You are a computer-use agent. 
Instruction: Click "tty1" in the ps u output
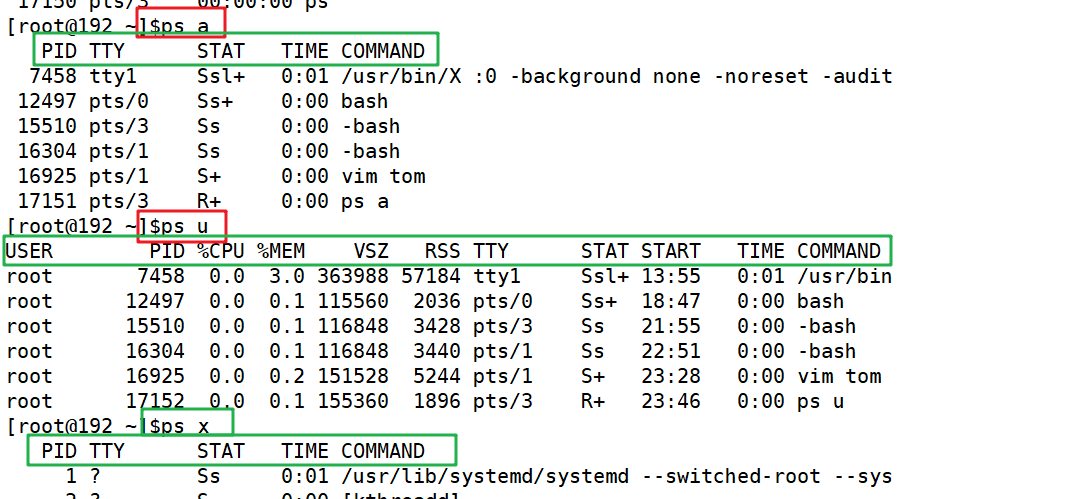(x=497, y=277)
